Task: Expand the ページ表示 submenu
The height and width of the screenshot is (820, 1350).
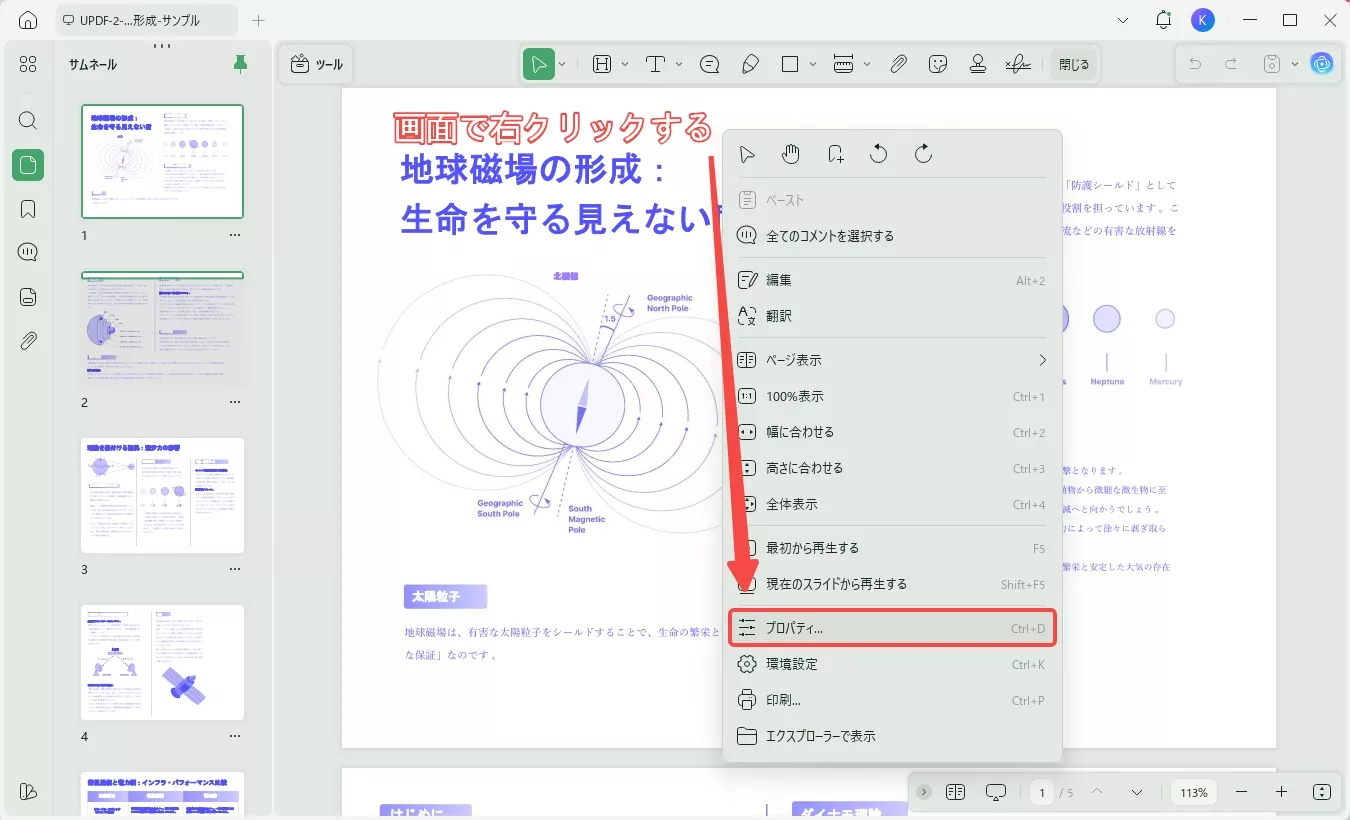Action: click(1042, 359)
